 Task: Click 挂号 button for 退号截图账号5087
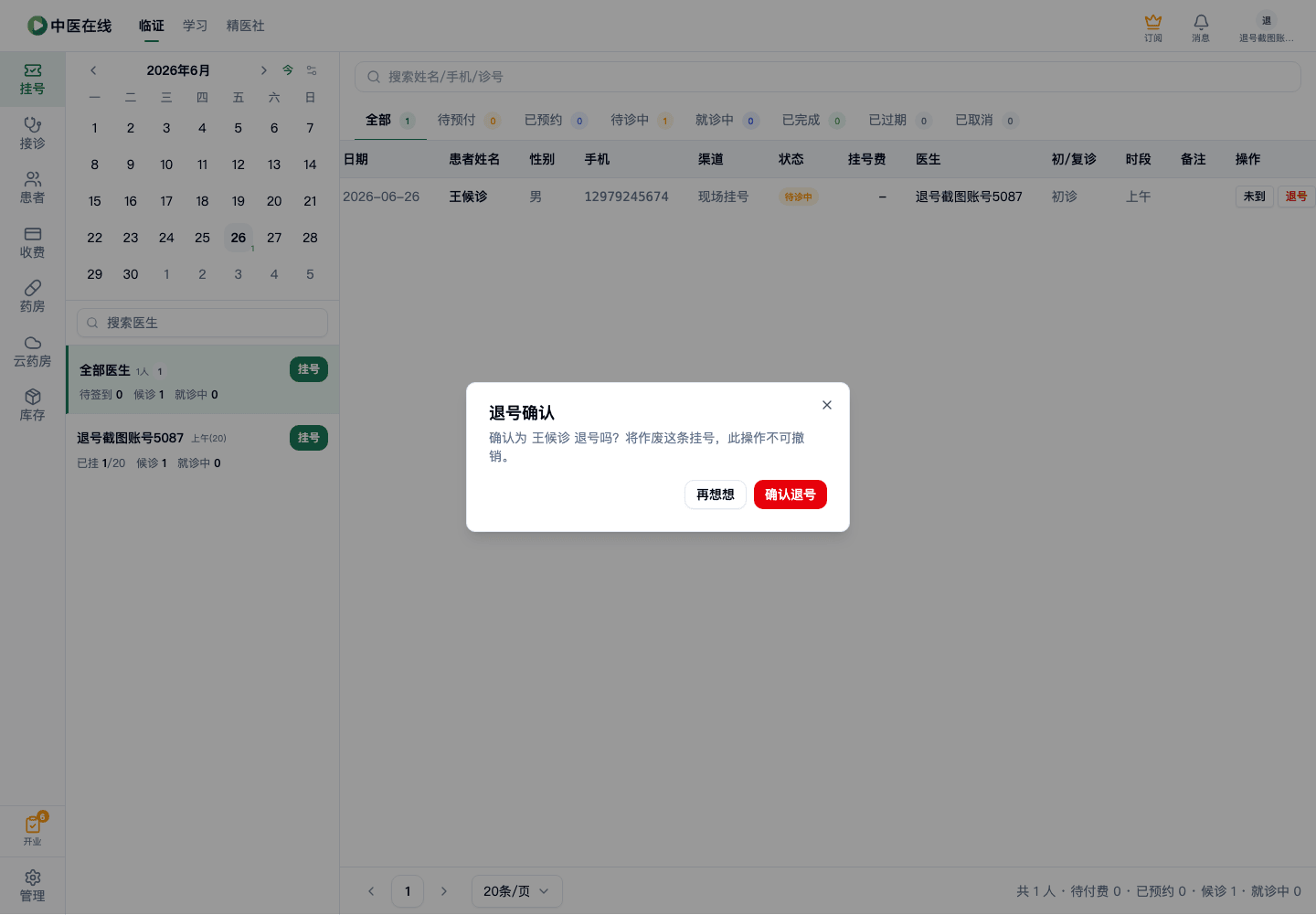pyautogui.click(x=309, y=438)
